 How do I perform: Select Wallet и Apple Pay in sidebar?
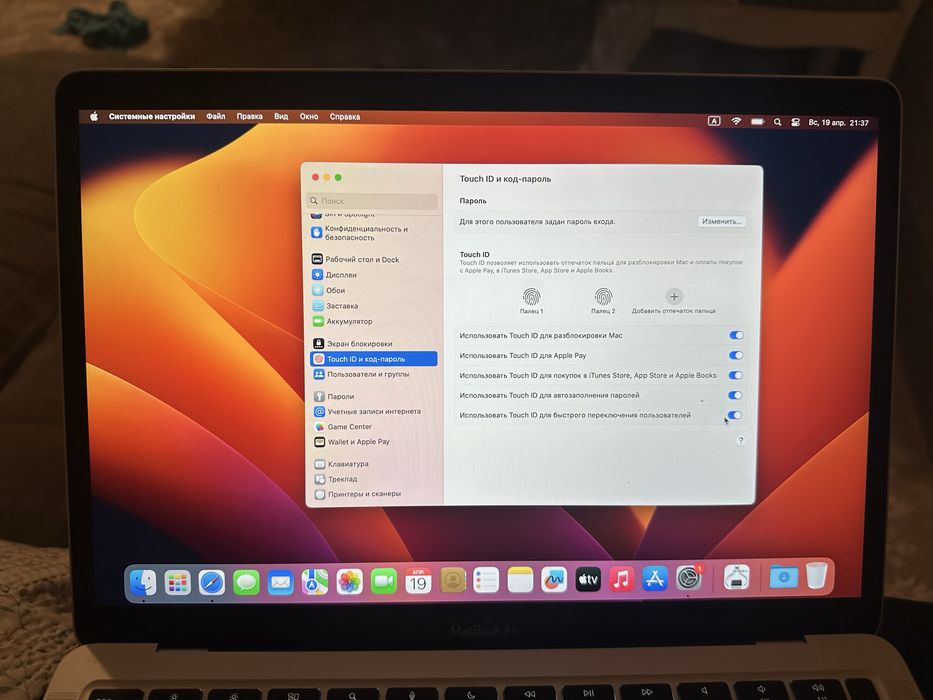coord(374,442)
